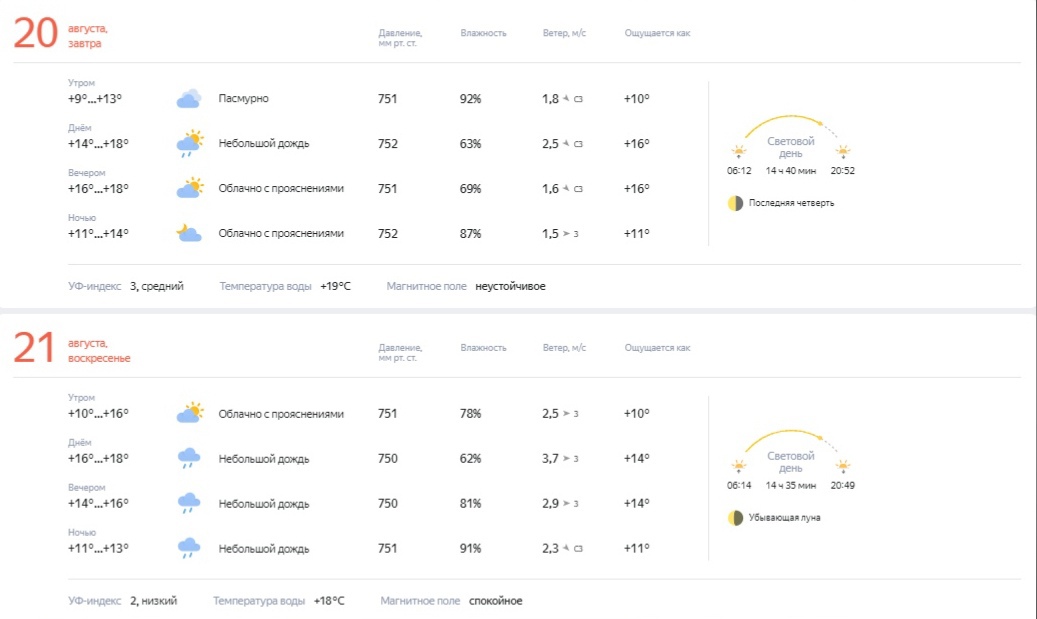Click the rain icon for August 21 night
1037x619 pixels.
pyautogui.click(x=189, y=548)
